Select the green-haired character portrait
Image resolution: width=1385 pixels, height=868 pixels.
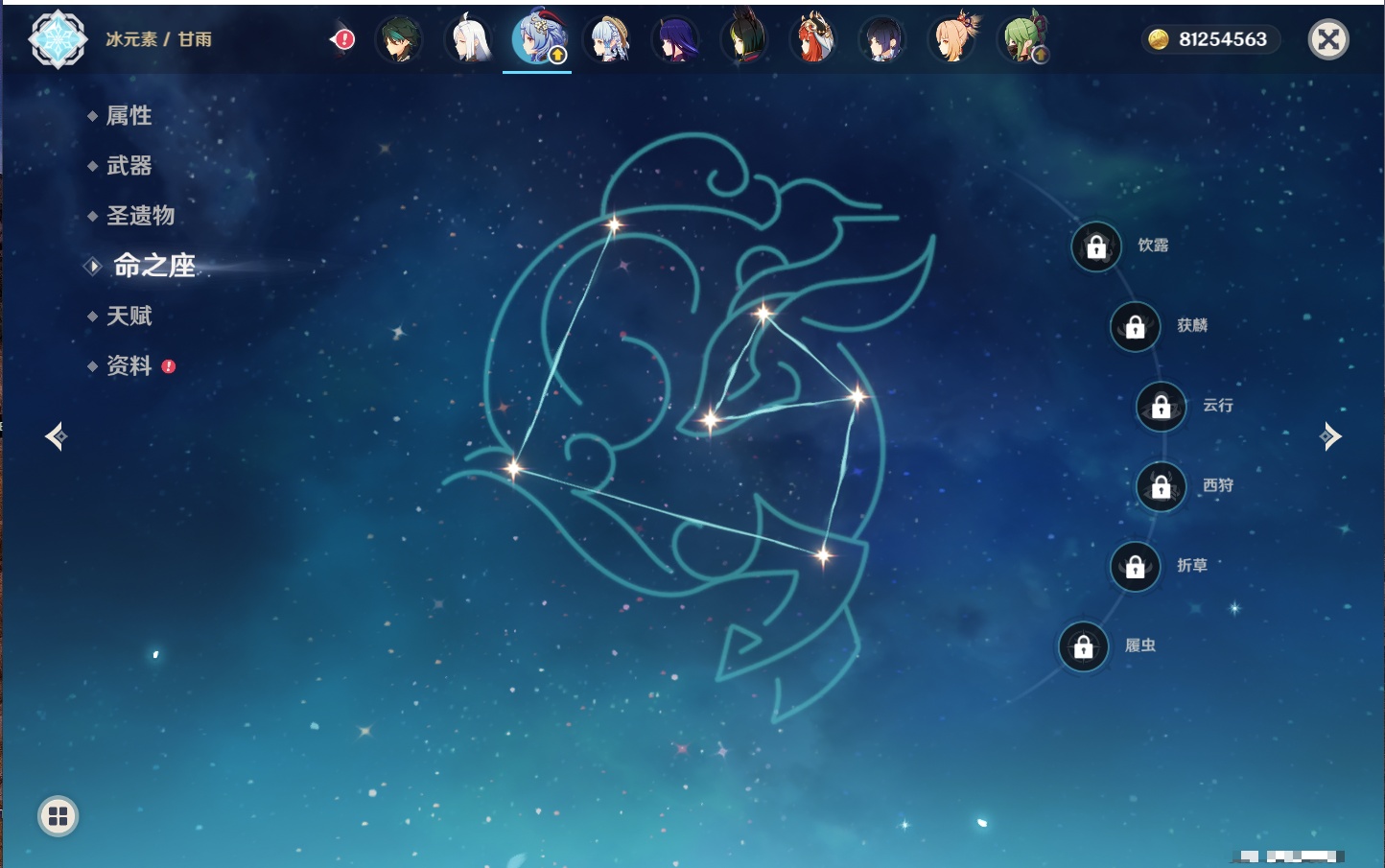coord(1022,39)
